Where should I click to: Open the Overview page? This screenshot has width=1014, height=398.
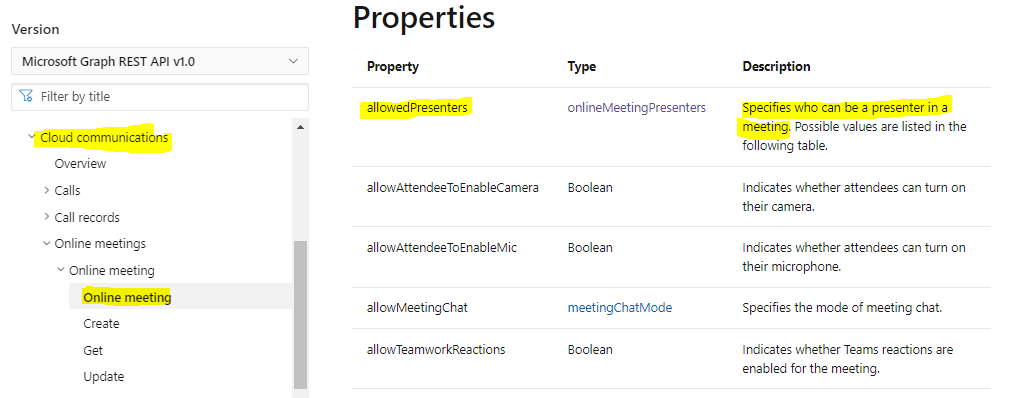click(80, 164)
